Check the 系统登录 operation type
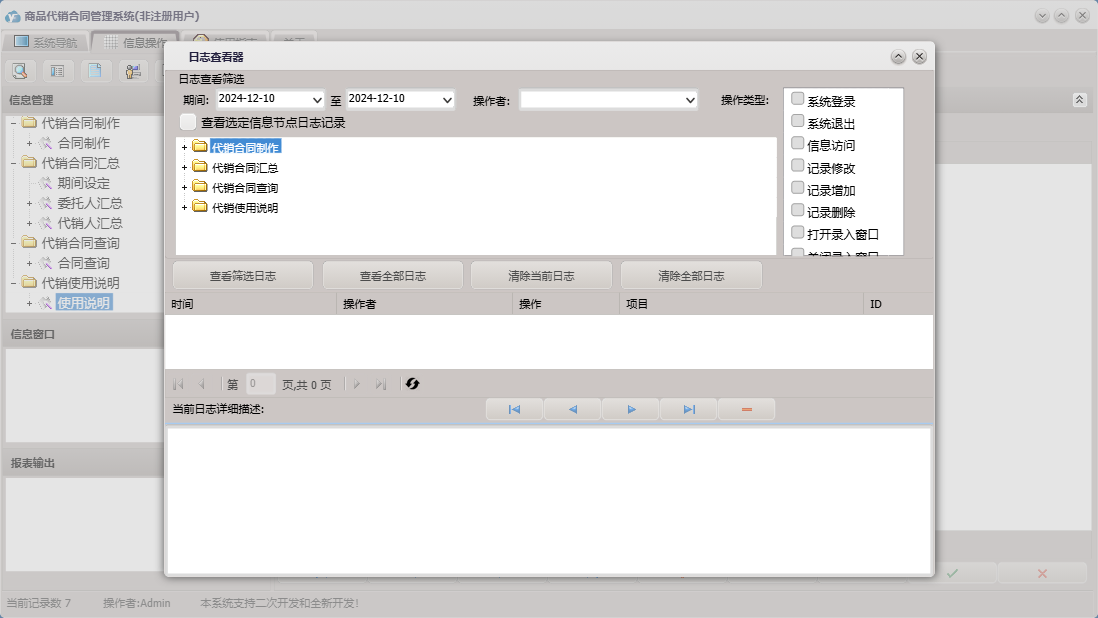The height and width of the screenshot is (618, 1098). (x=797, y=99)
